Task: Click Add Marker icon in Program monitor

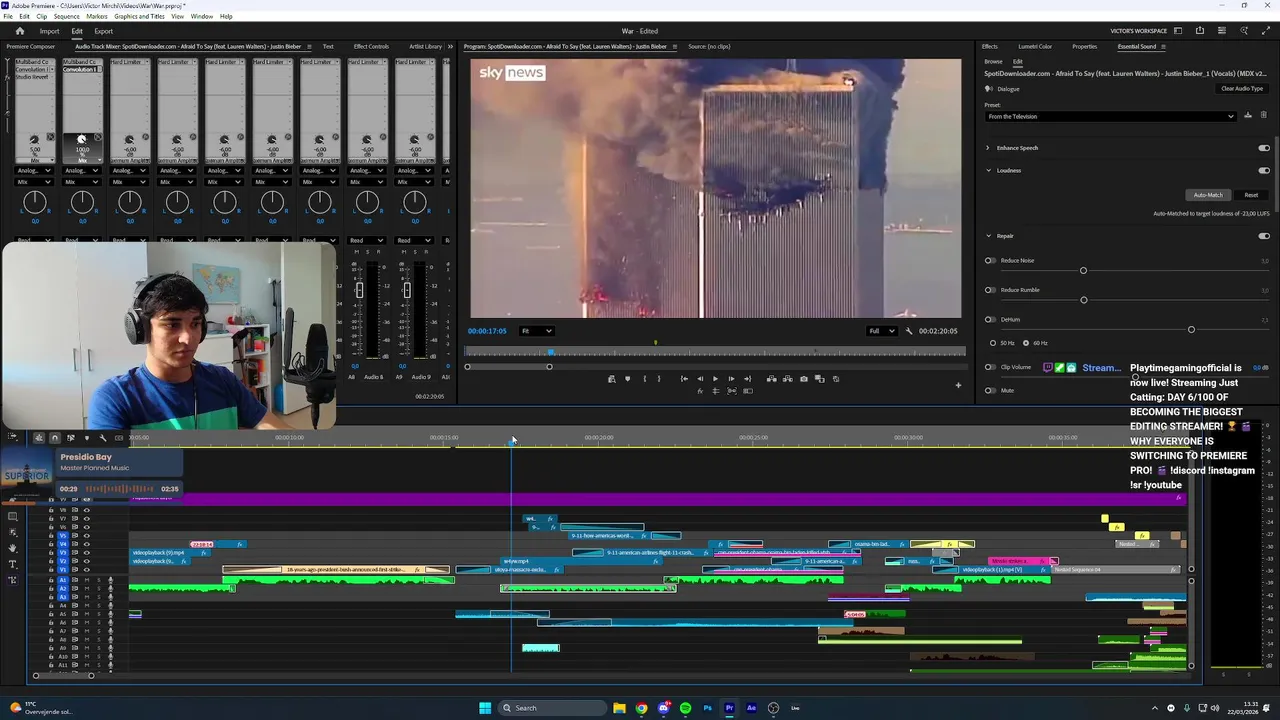Action: click(x=628, y=379)
